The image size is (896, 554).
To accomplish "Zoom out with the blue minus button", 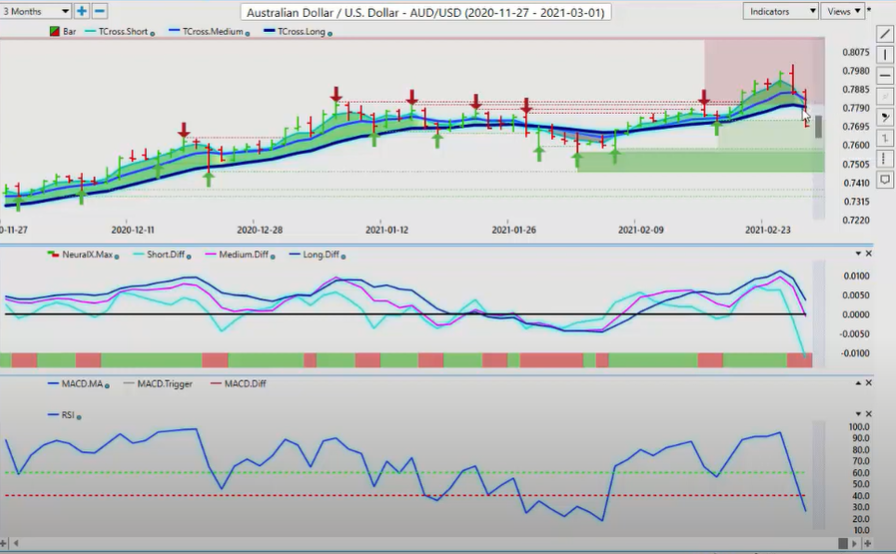I will tap(99, 11).
